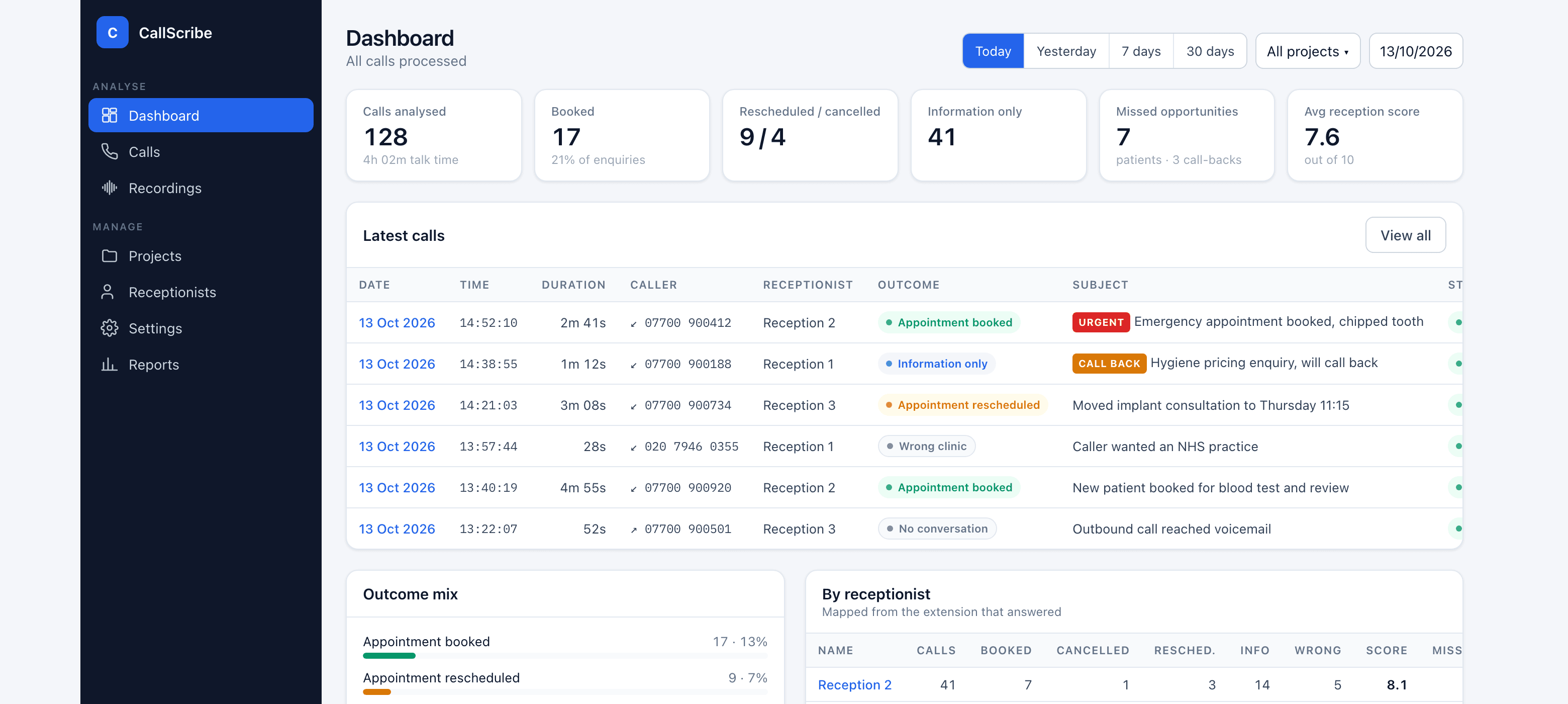Open the 14:38:55 call date link
Screen dimensions: 1568x704
coord(397,364)
